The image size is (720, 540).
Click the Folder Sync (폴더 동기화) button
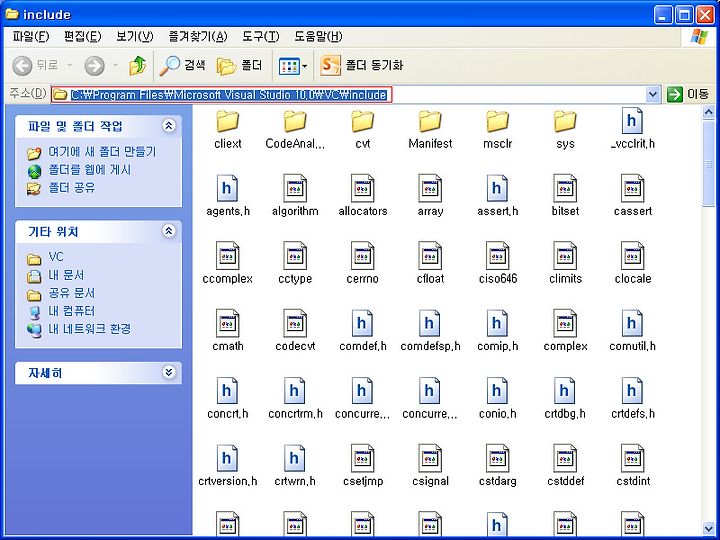pyautogui.click(x=362, y=65)
